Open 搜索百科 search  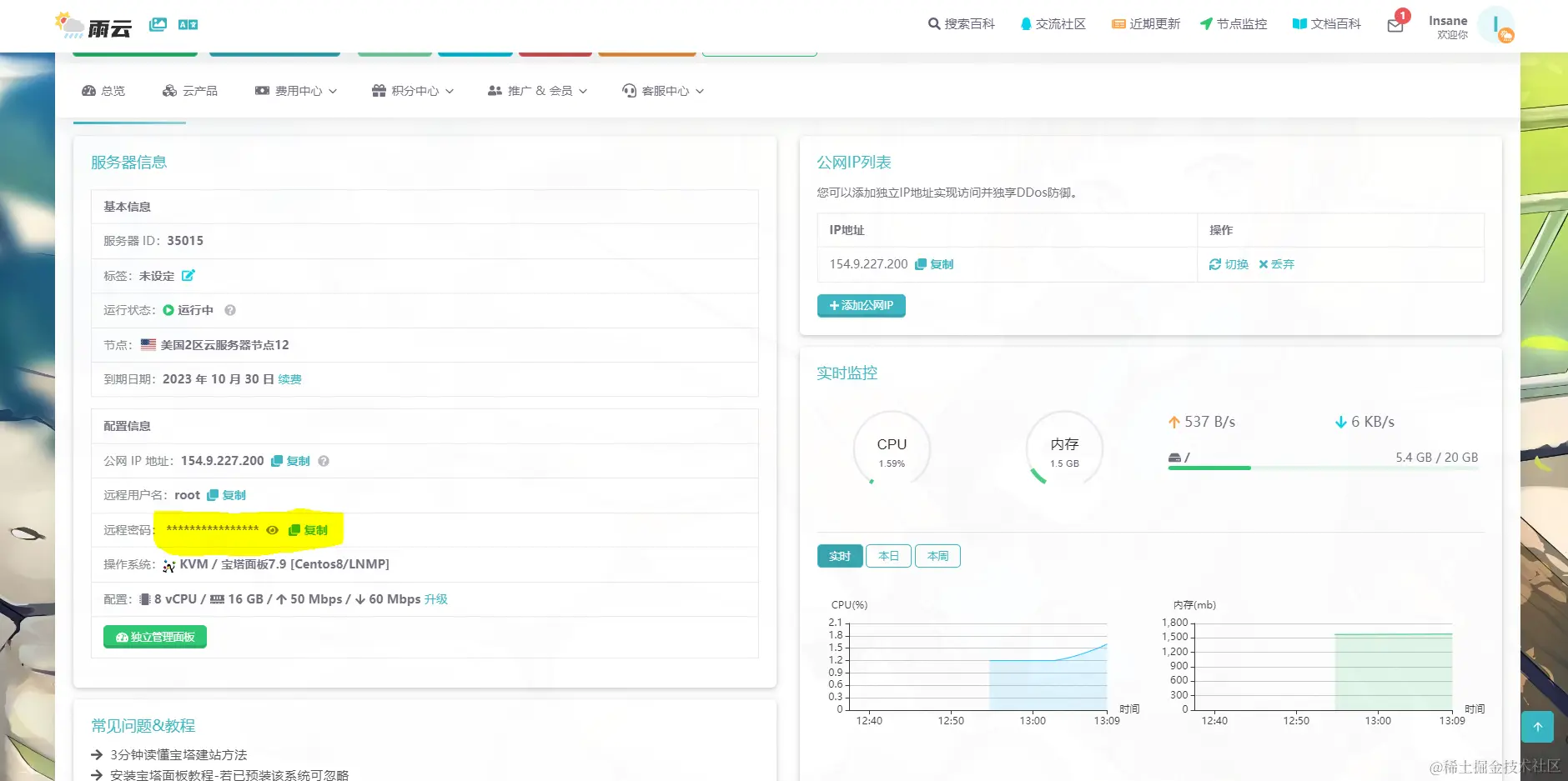pos(962,24)
